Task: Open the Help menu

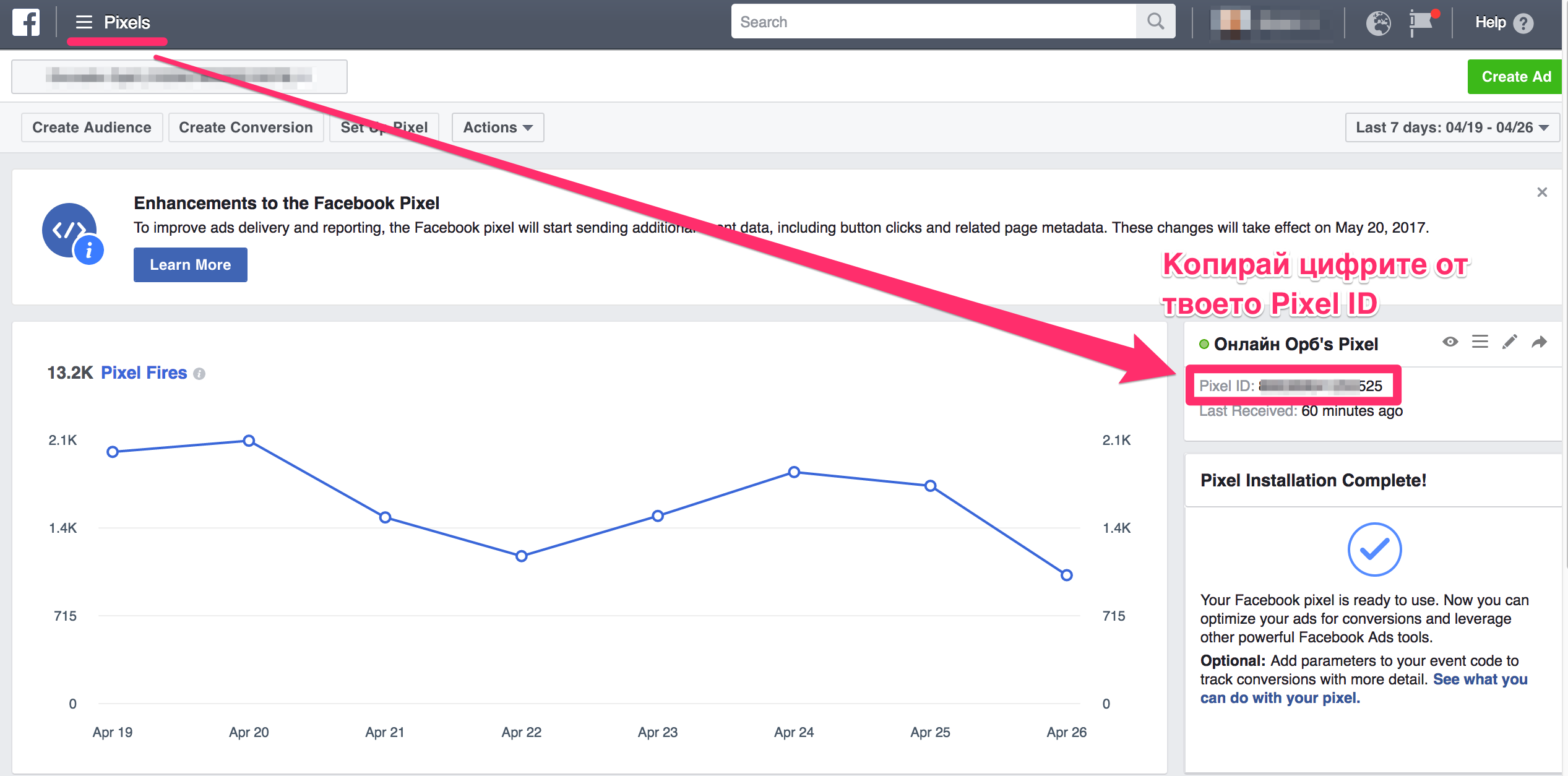Action: [x=1490, y=22]
